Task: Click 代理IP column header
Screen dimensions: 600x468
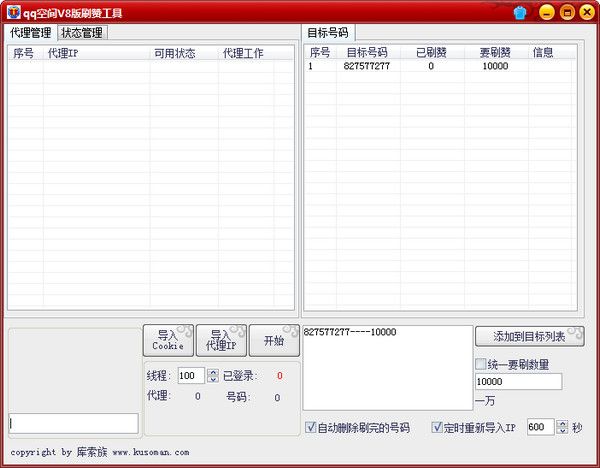Action: (96, 53)
